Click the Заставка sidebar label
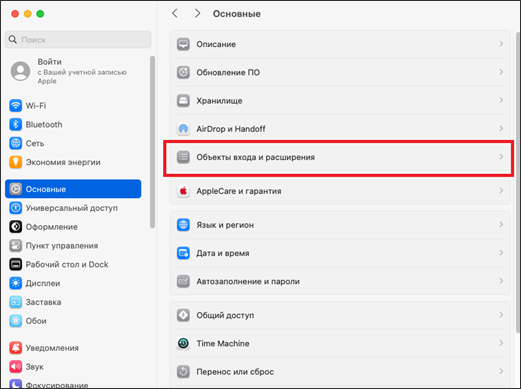 pyautogui.click(x=43, y=302)
